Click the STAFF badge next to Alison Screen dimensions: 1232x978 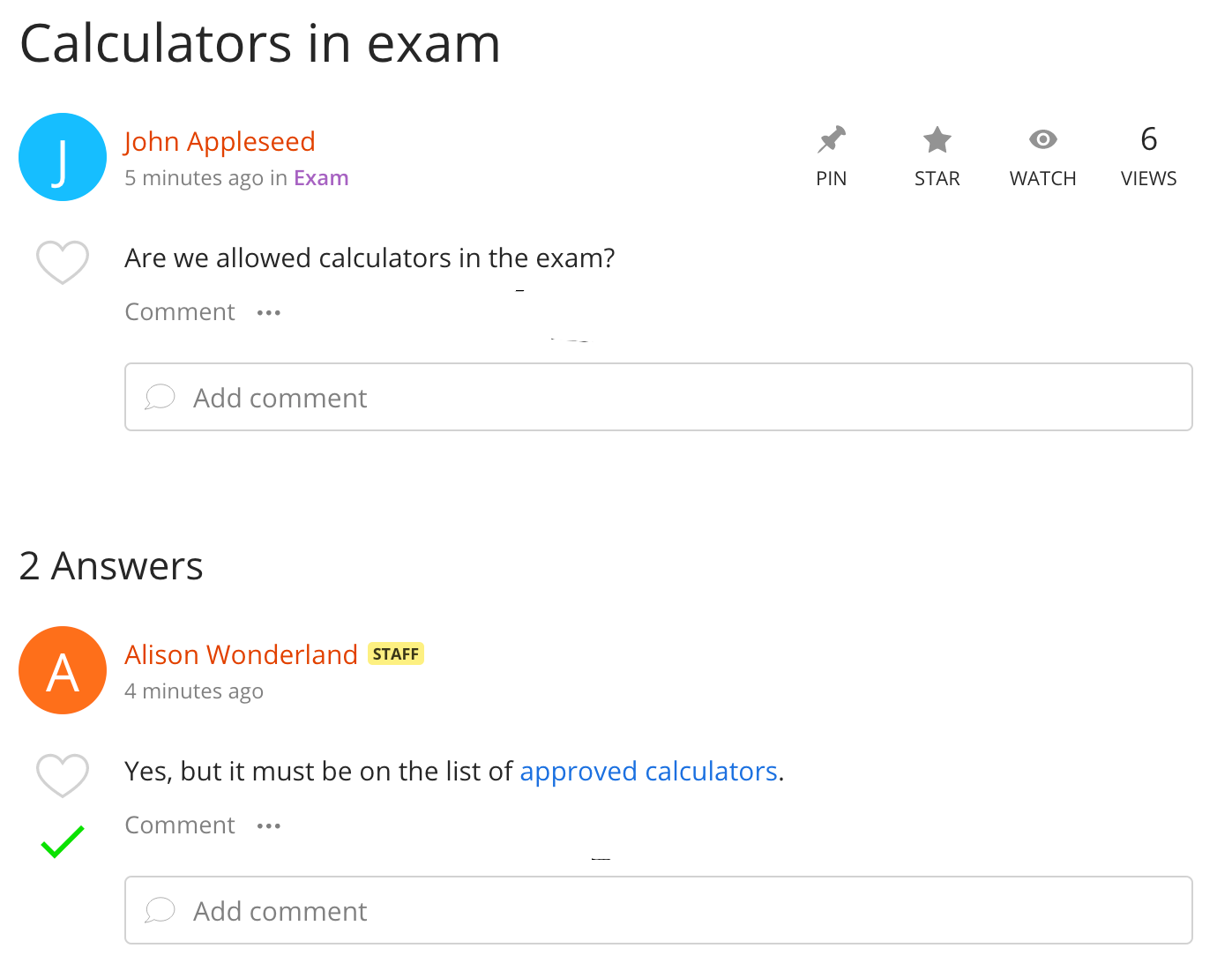[x=396, y=653]
